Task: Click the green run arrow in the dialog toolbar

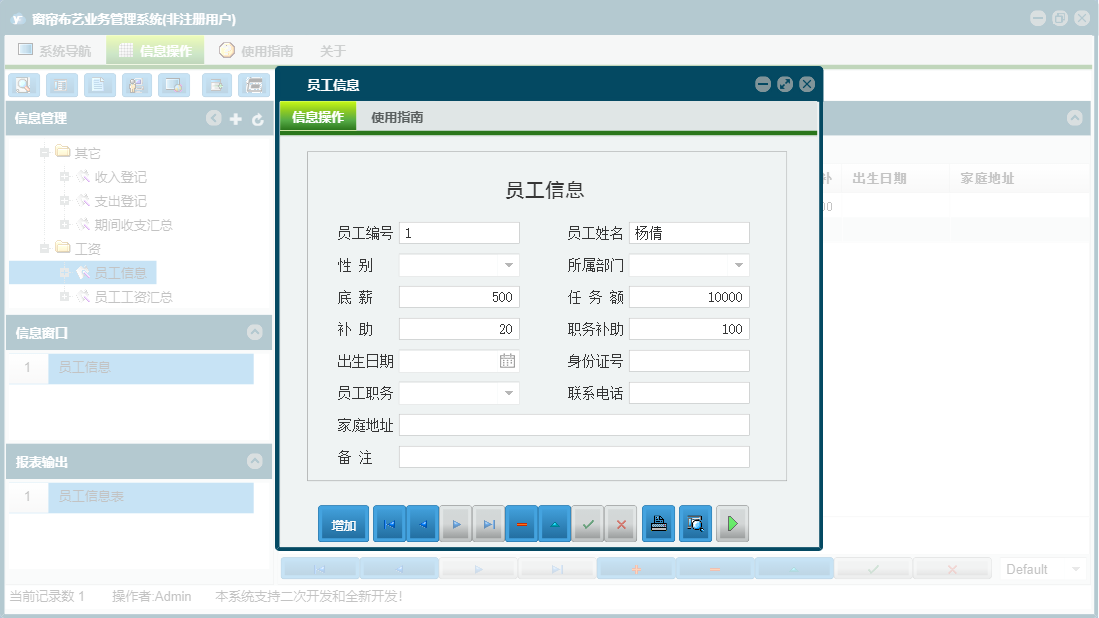Action: (732, 523)
